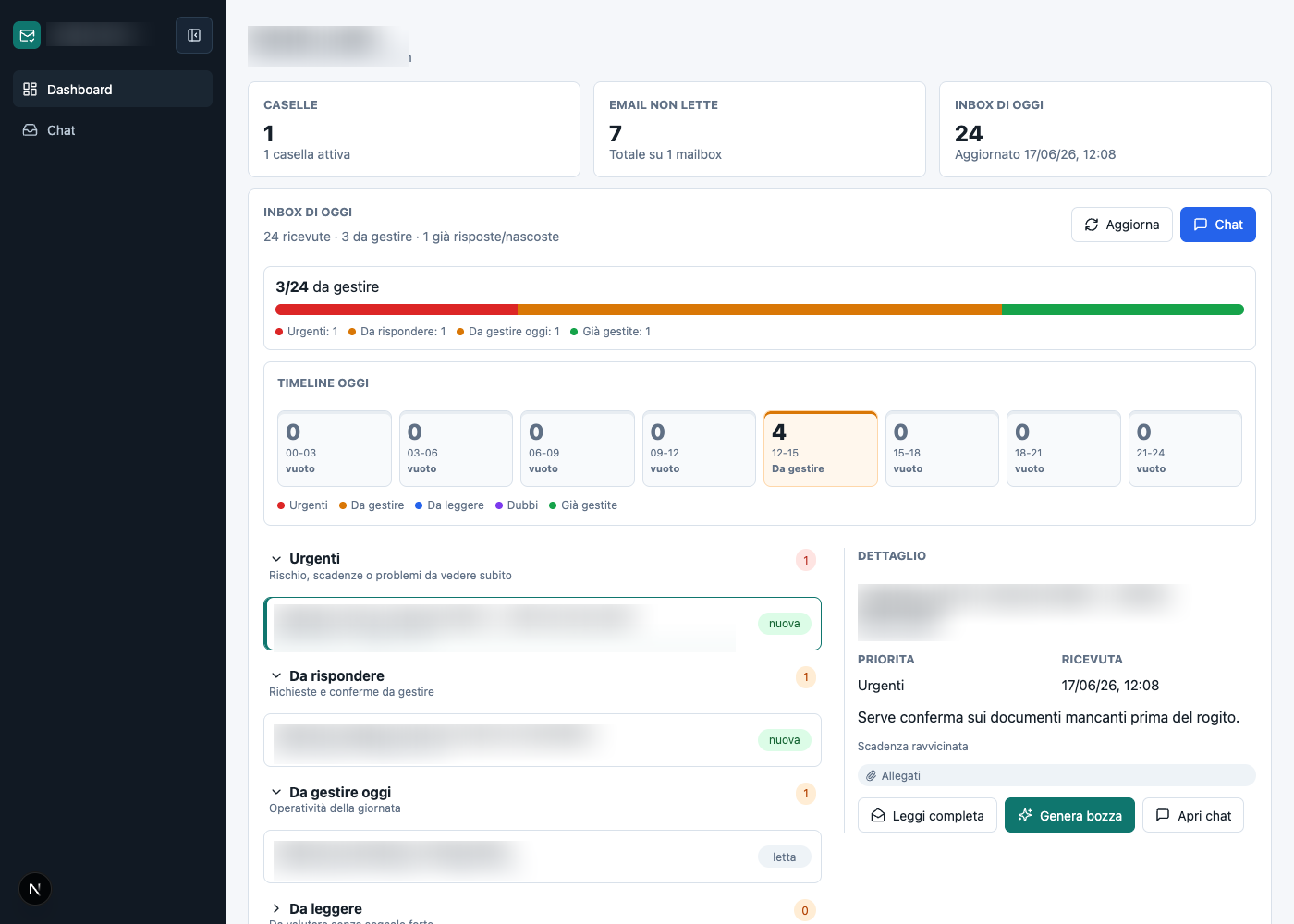Viewport: 1294px width, 924px height.
Task: Click the Next.js N badge
Action: (35, 889)
